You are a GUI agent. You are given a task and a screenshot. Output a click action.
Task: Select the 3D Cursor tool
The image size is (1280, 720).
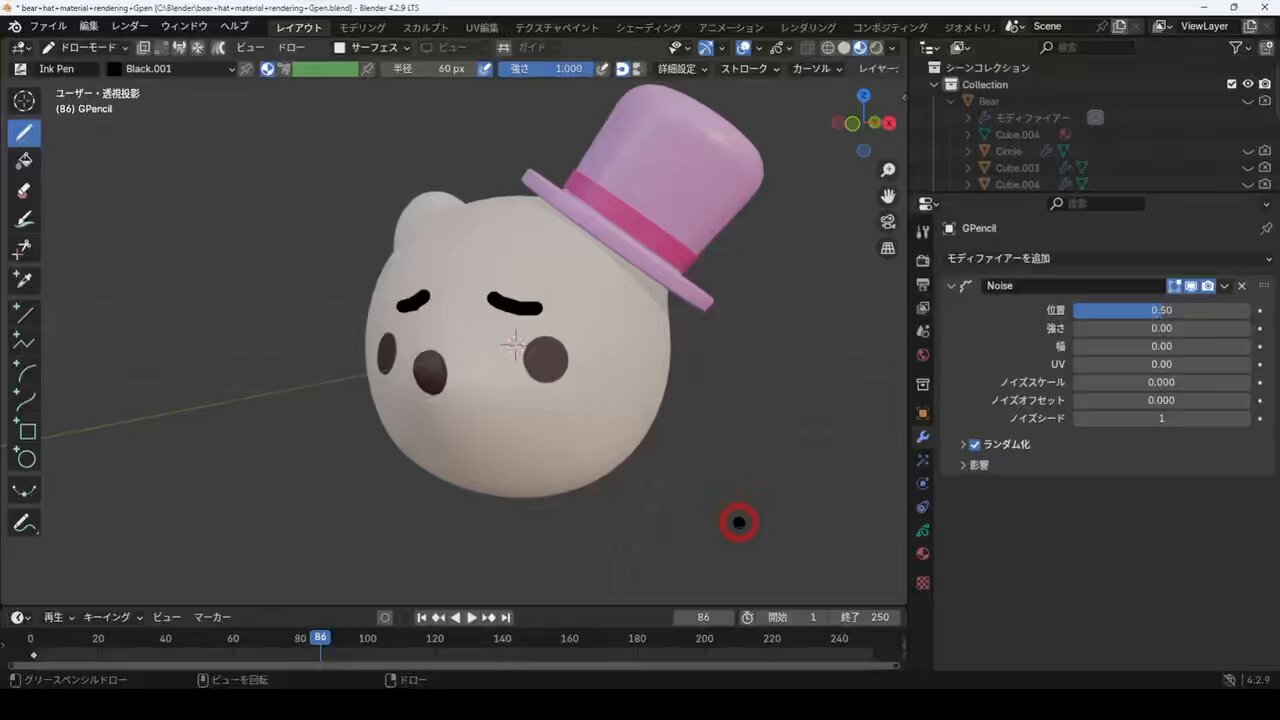pos(25,100)
